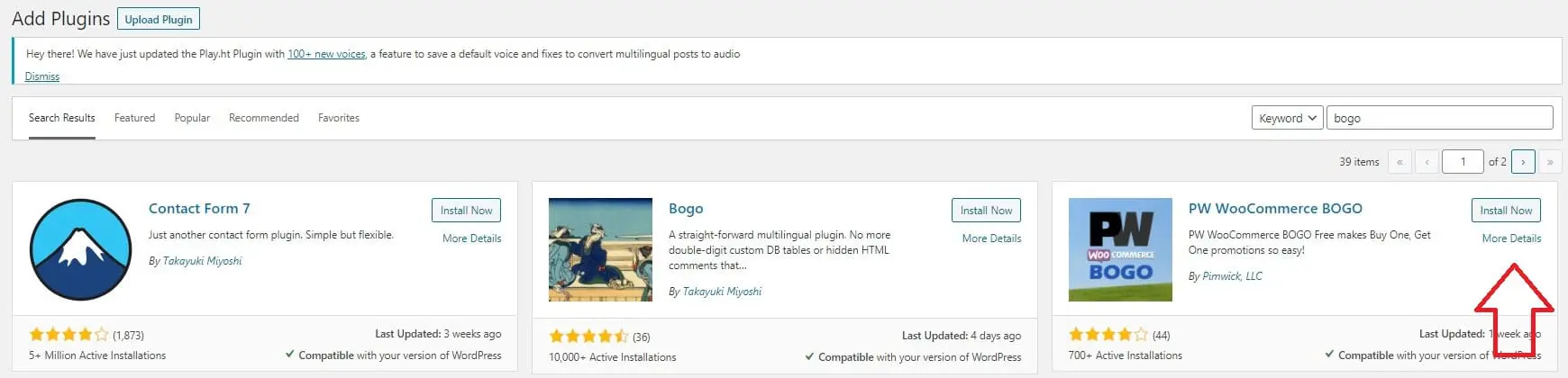1568x378 pixels.
Task: Click the current page number field
Action: (1462, 162)
